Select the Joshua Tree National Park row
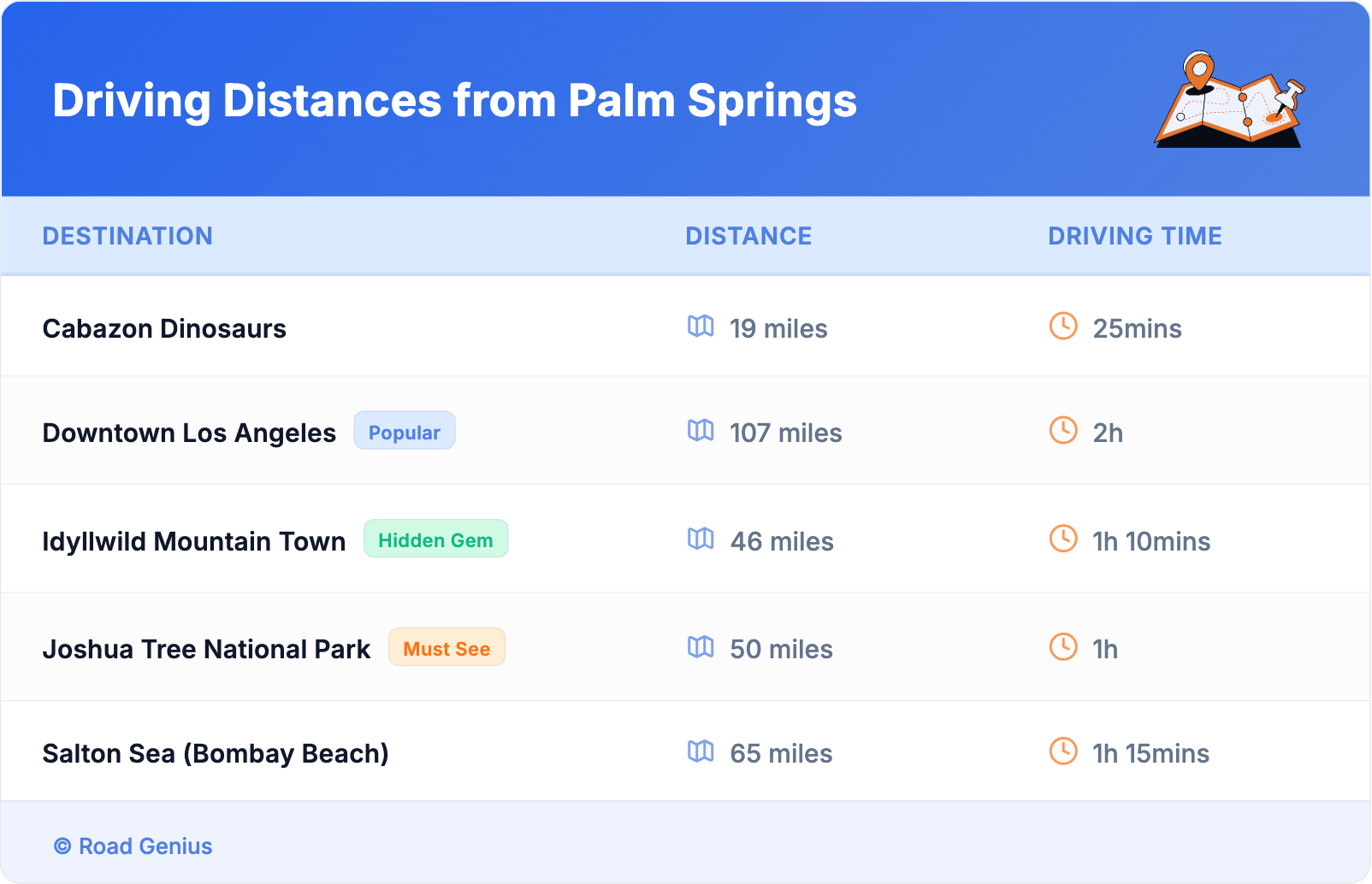 tap(206, 650)
